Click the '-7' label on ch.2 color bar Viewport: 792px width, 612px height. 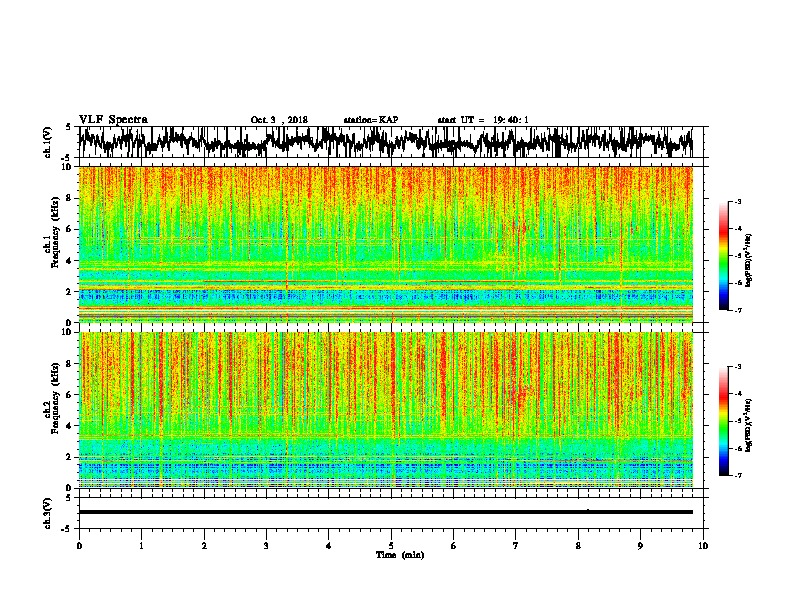pyautogui.click(x=738, y=476)
